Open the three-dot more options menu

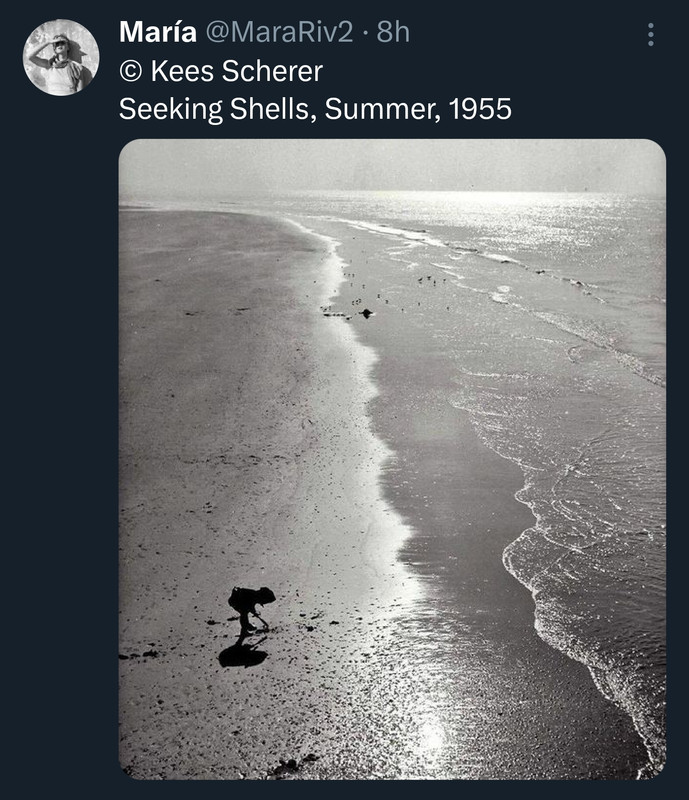[650, 35]
